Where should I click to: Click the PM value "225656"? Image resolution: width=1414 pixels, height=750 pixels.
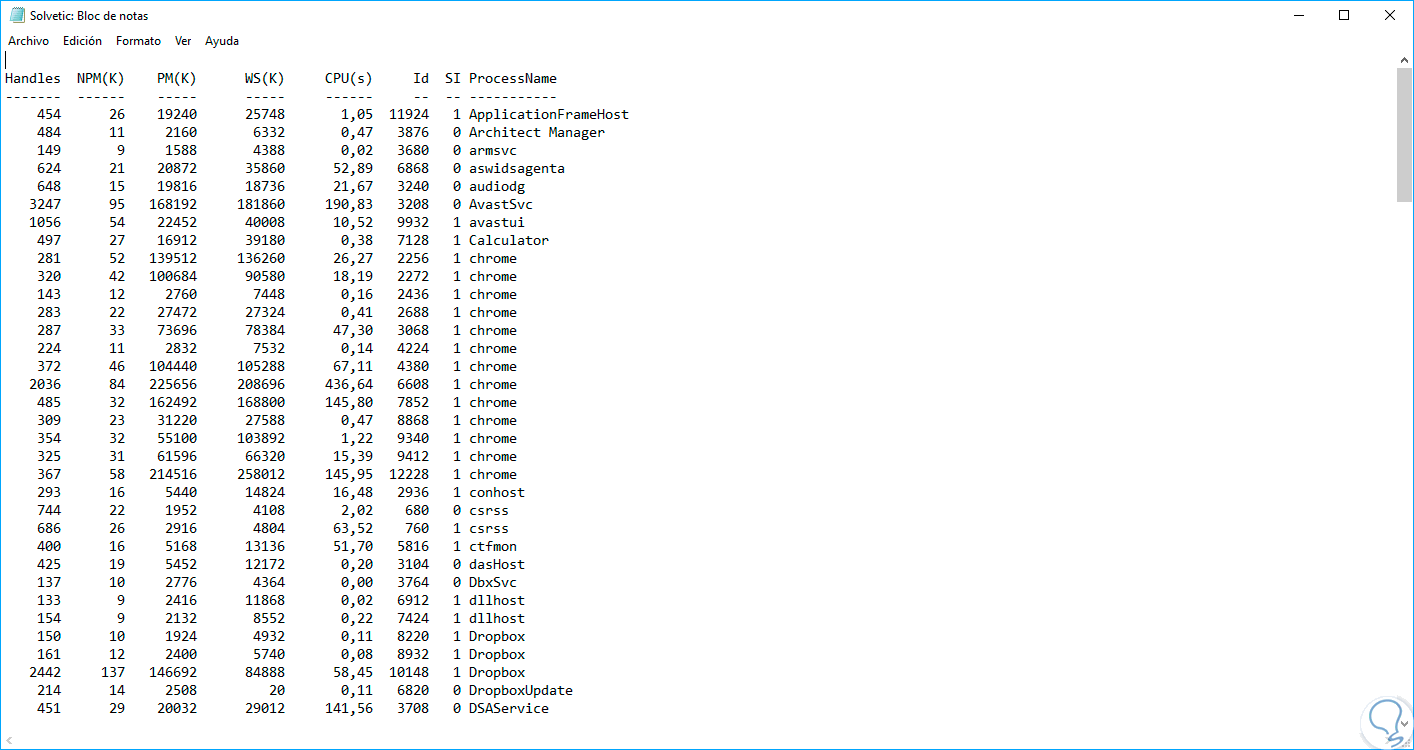click(x=173, y=384)
